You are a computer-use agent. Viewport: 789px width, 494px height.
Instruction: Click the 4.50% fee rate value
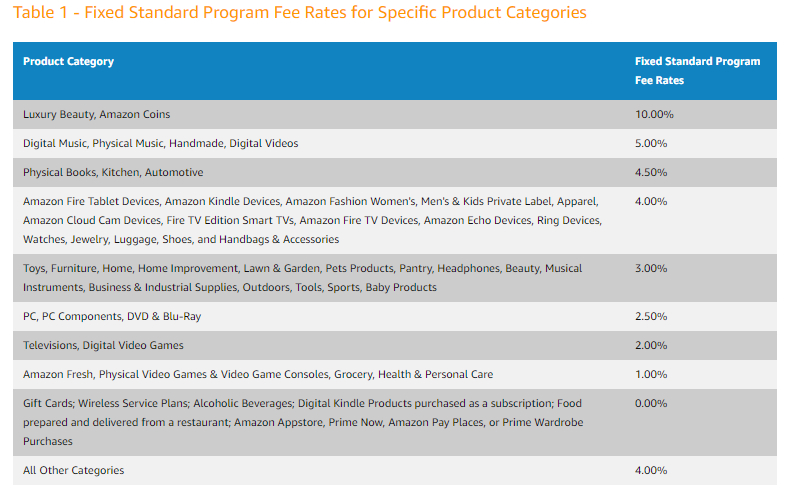[651, 172]
